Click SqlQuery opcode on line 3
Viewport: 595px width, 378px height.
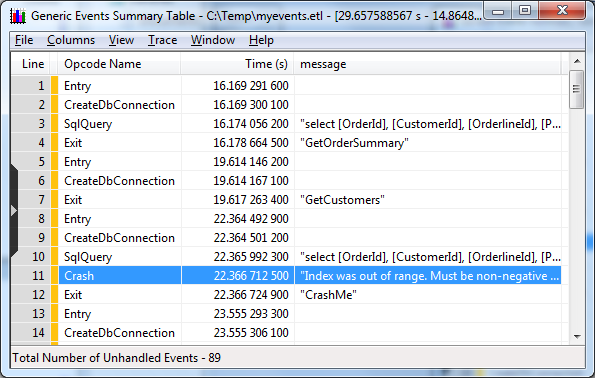click(88, 124)
